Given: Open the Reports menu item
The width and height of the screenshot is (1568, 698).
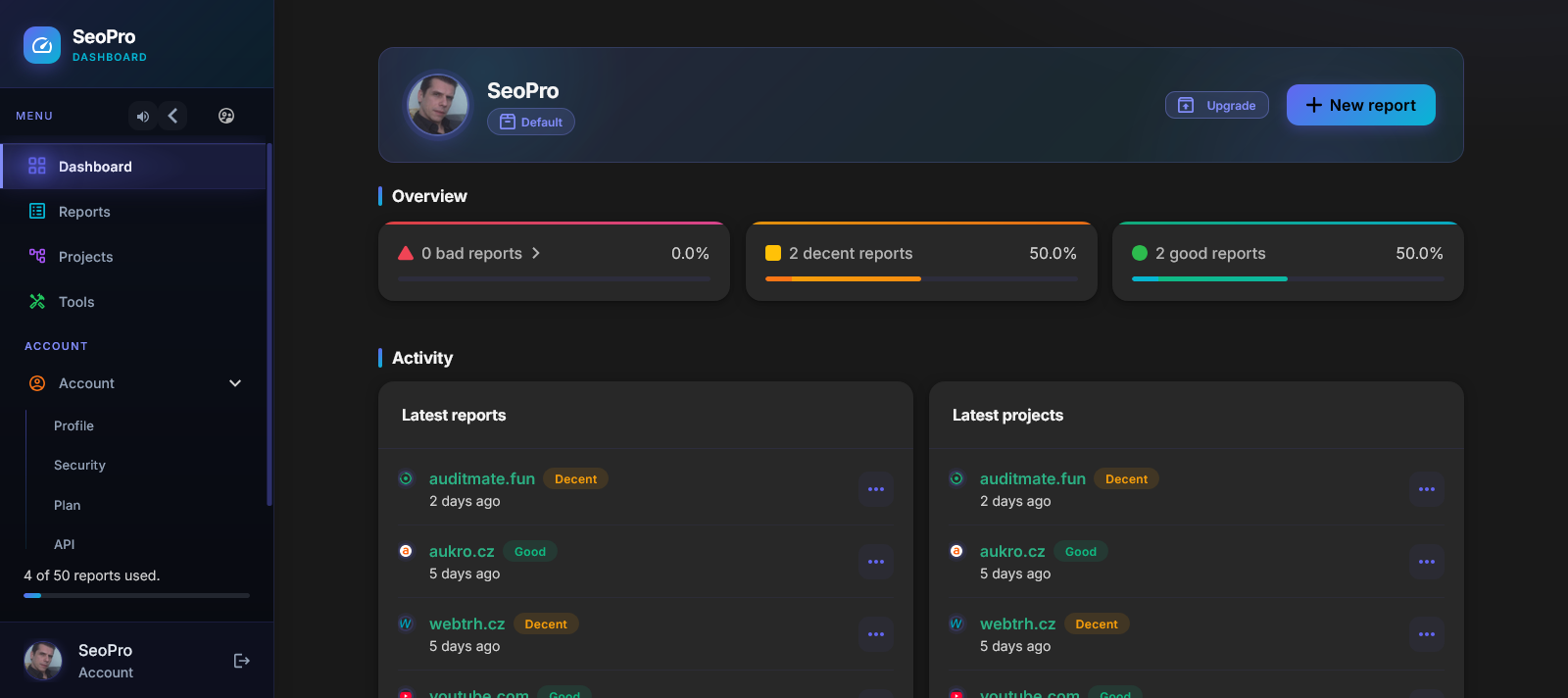Looking at the screenshot, I should pyautogui.click(x=133, y=212).
